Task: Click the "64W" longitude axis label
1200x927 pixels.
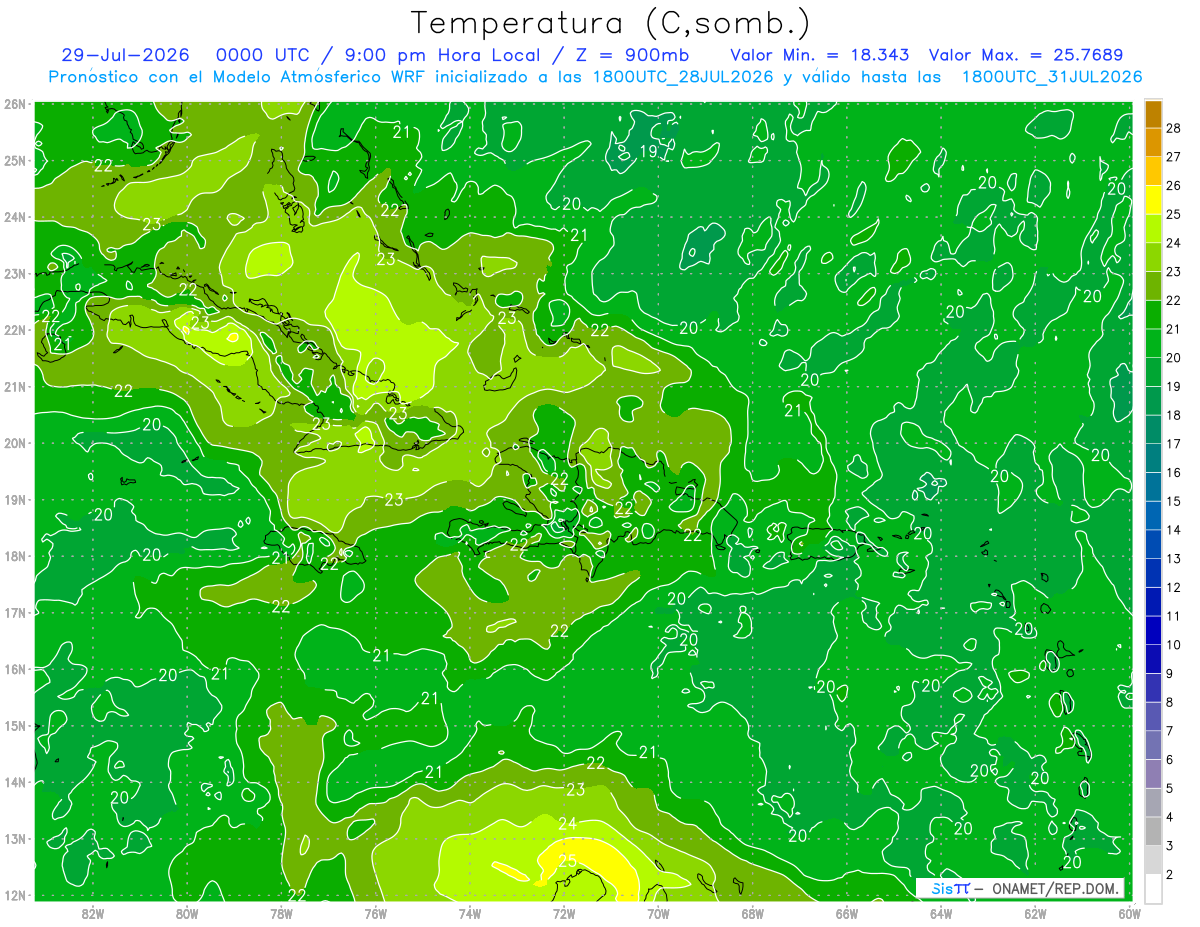Action: coord(941,913)
